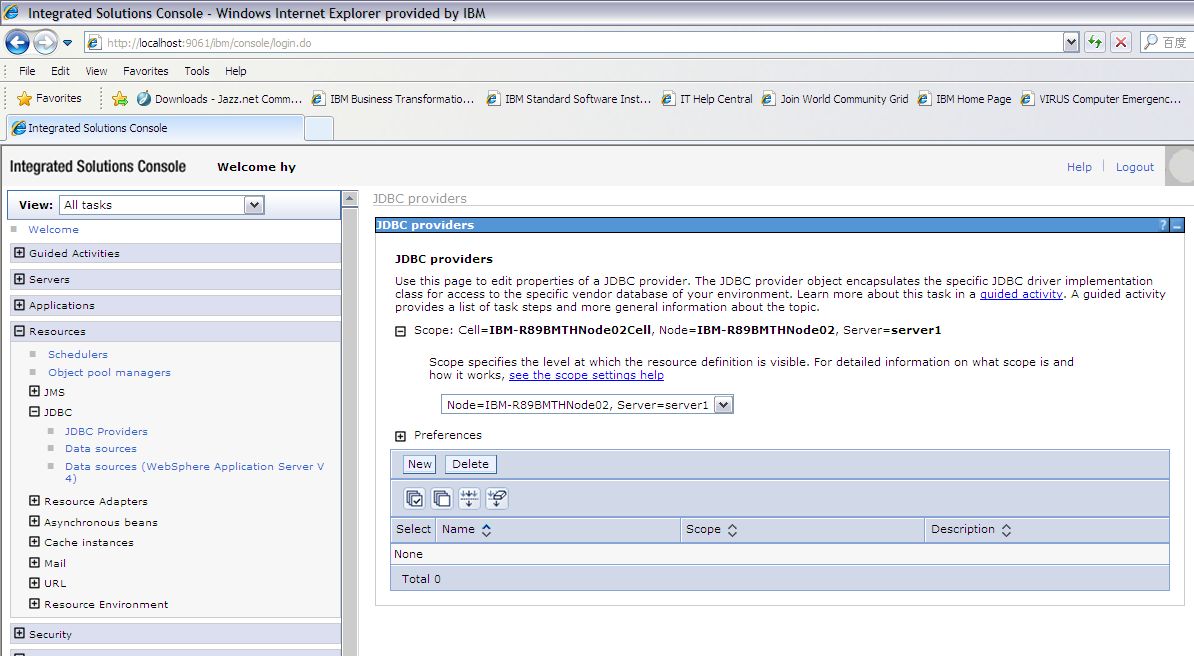
Task: Expand the JMS tree node
Action: tap(34, 391)
